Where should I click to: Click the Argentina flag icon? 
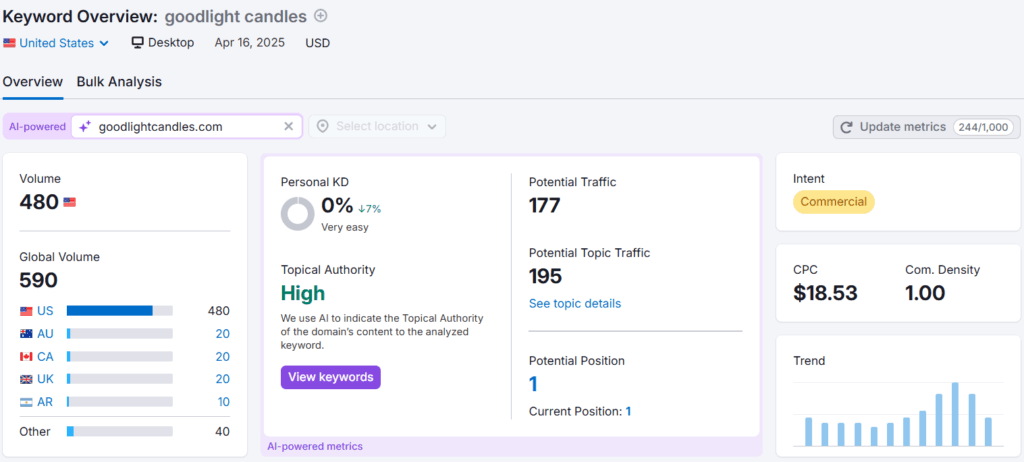[26, 402]
